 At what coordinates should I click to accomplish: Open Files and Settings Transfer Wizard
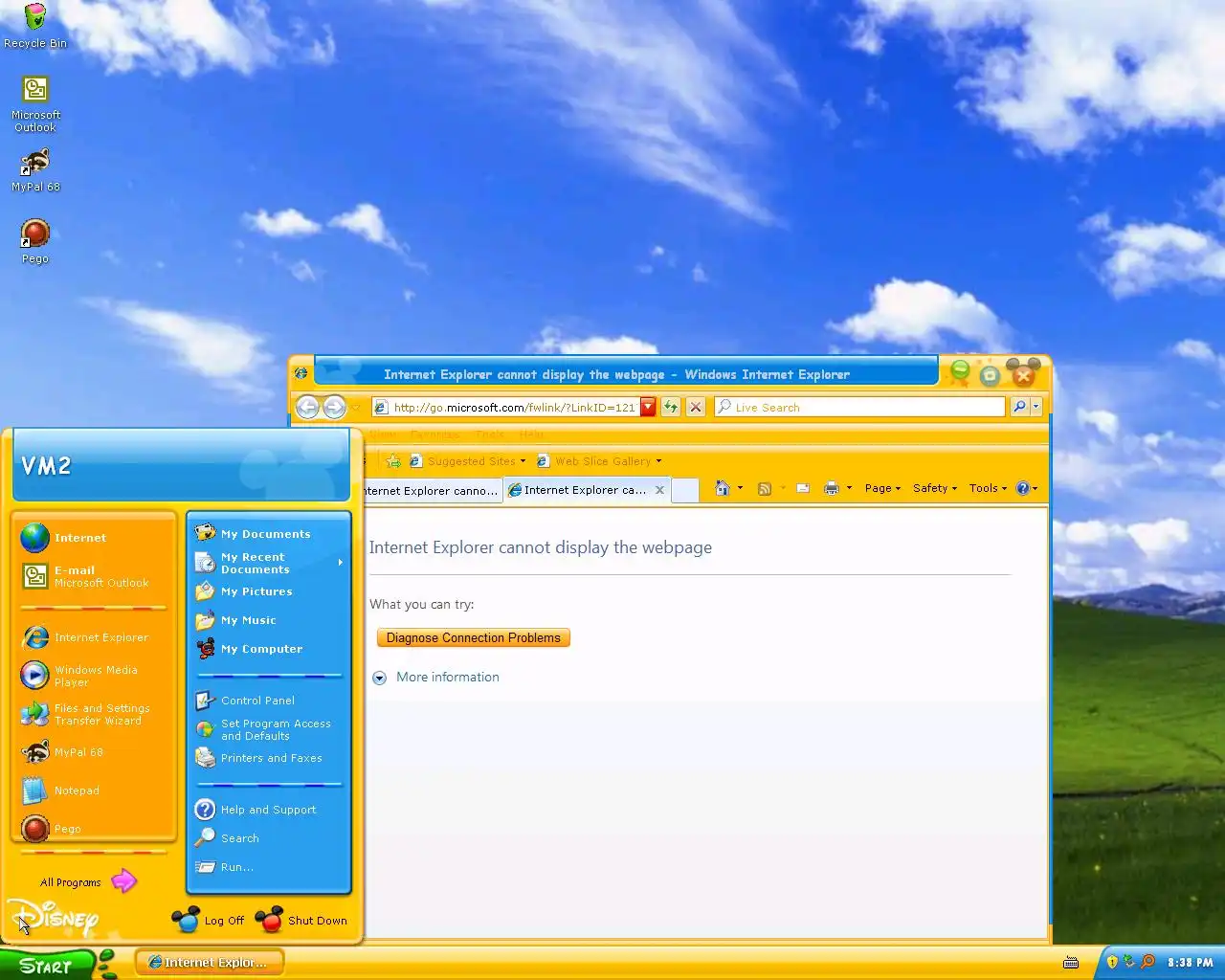click(94, 714)
